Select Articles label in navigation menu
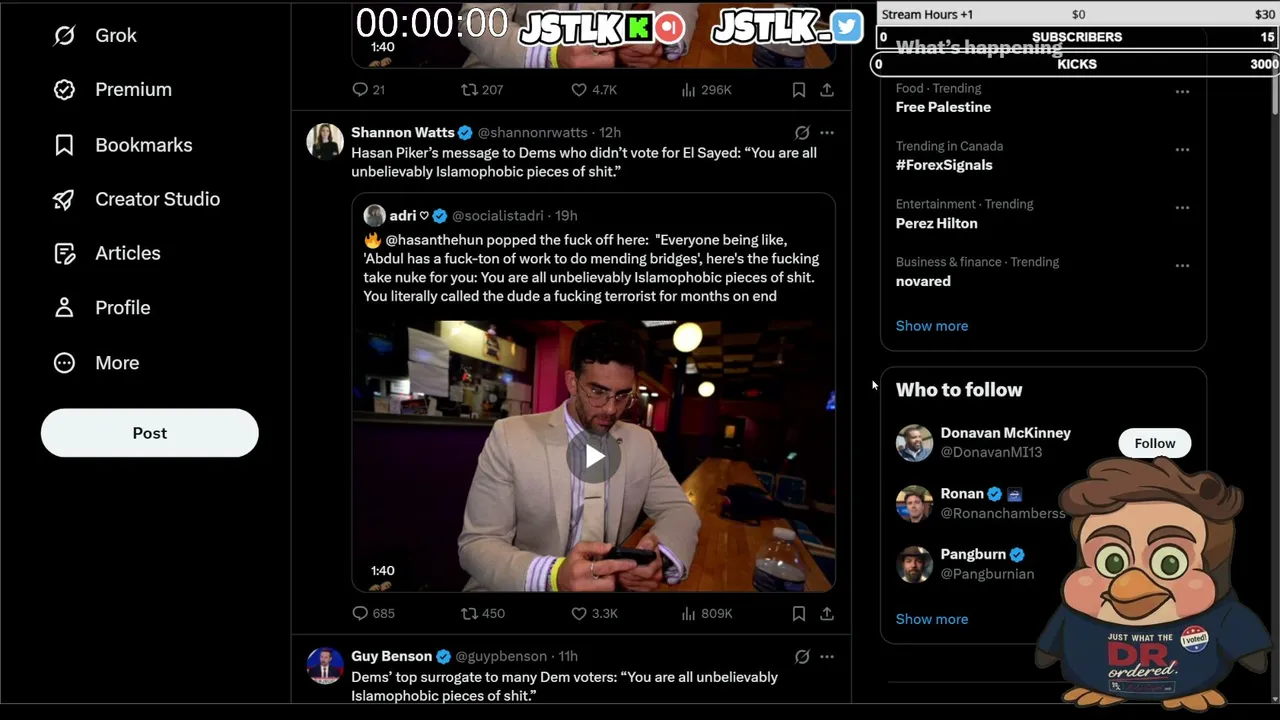 [x=128, y=253]
